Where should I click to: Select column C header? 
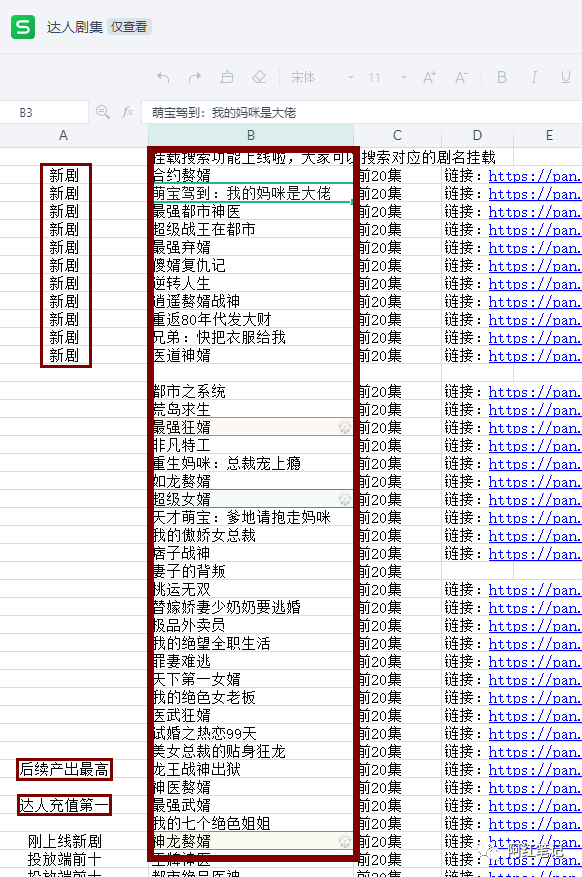point(397,135)
